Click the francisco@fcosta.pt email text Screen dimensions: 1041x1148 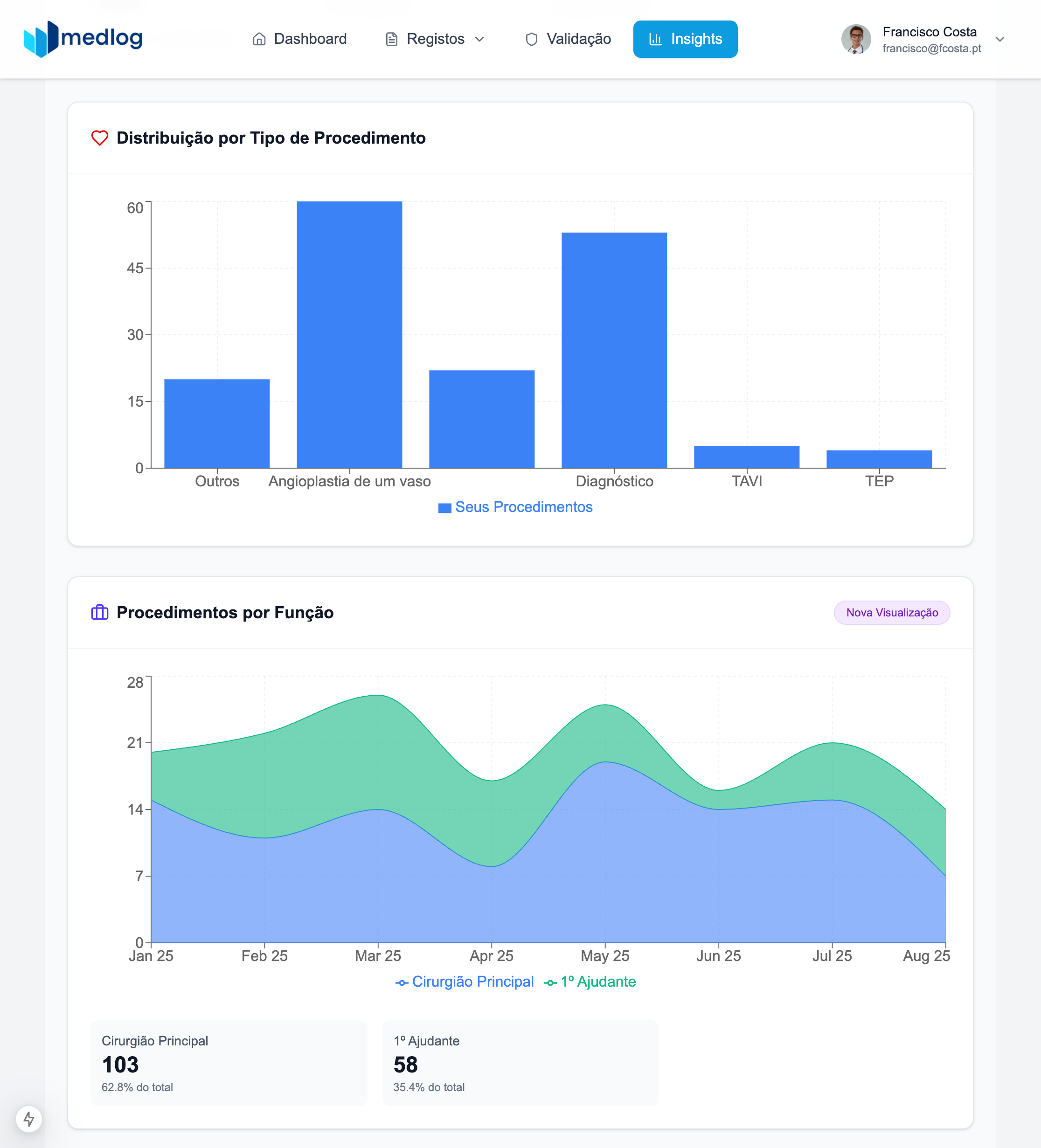(x=931, y=48)
